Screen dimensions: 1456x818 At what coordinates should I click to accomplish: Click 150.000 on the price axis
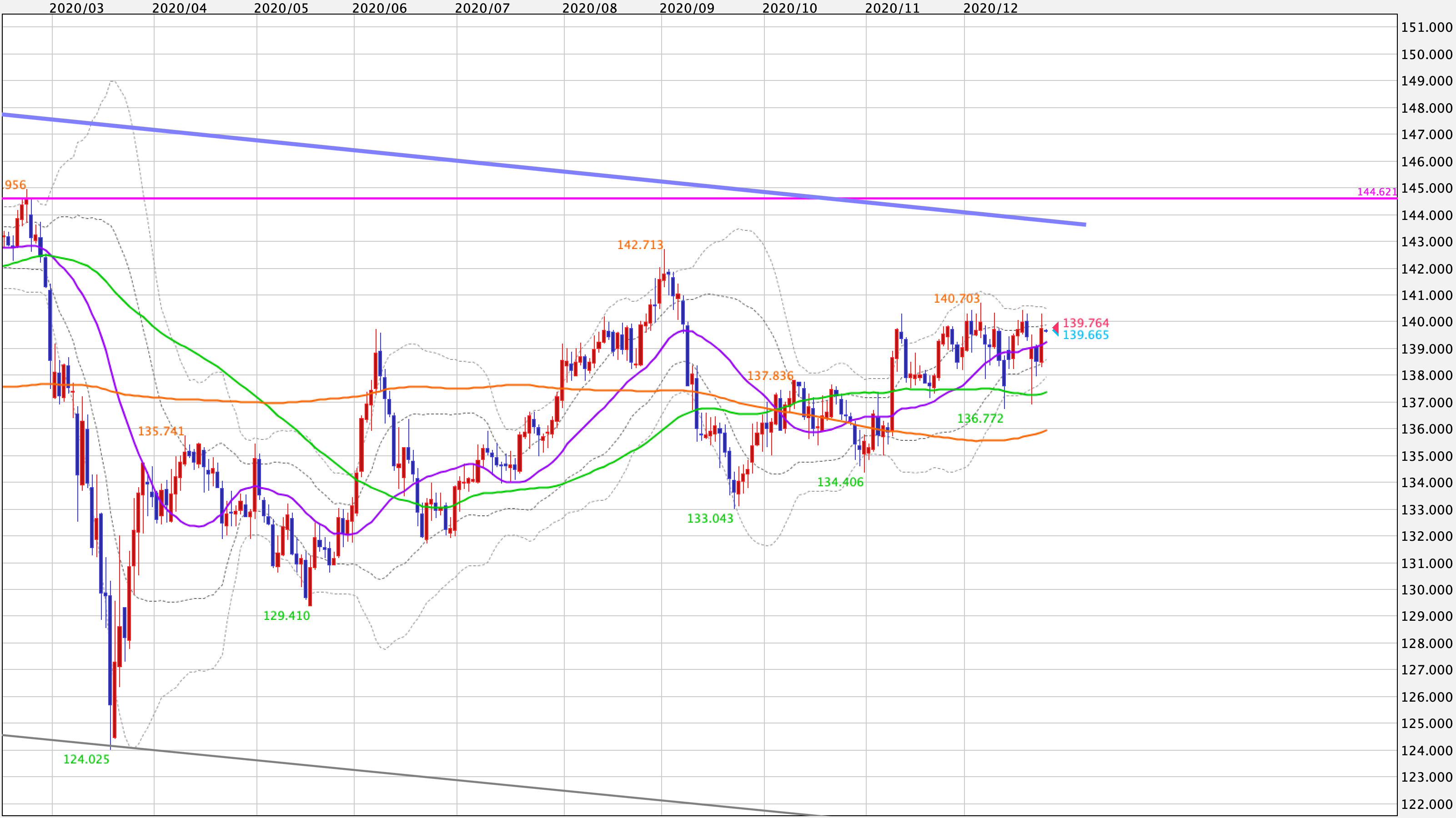pyautogui.click(x=1426, y=54)
